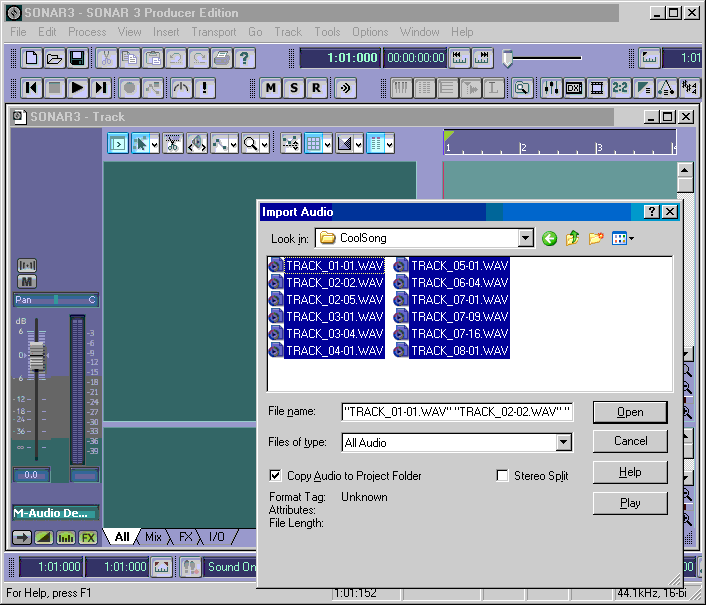Switch to the Mix tab in Track view
Screen dimensions: 706x605
pos(153,537)
